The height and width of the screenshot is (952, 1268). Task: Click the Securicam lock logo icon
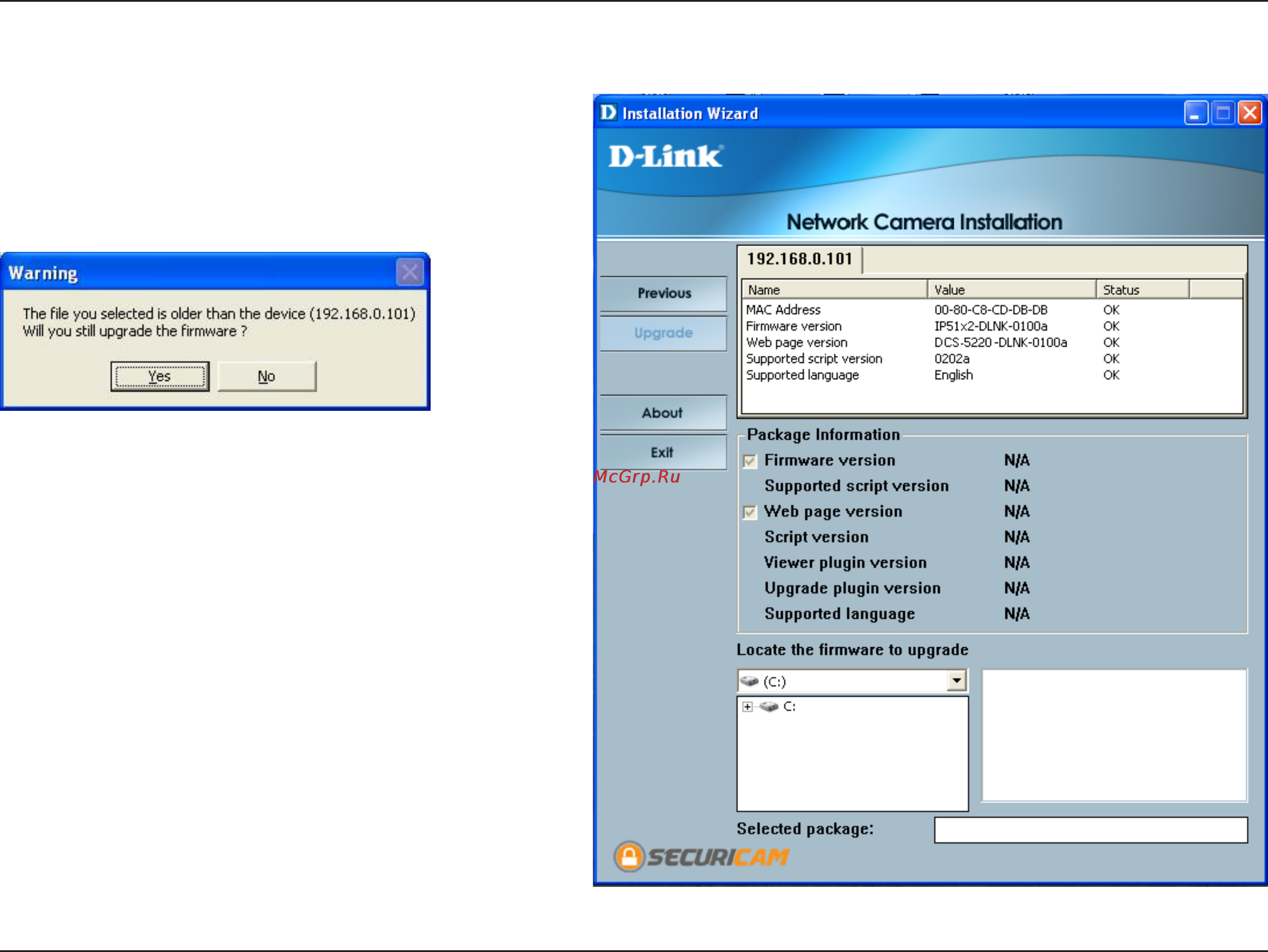630,857
